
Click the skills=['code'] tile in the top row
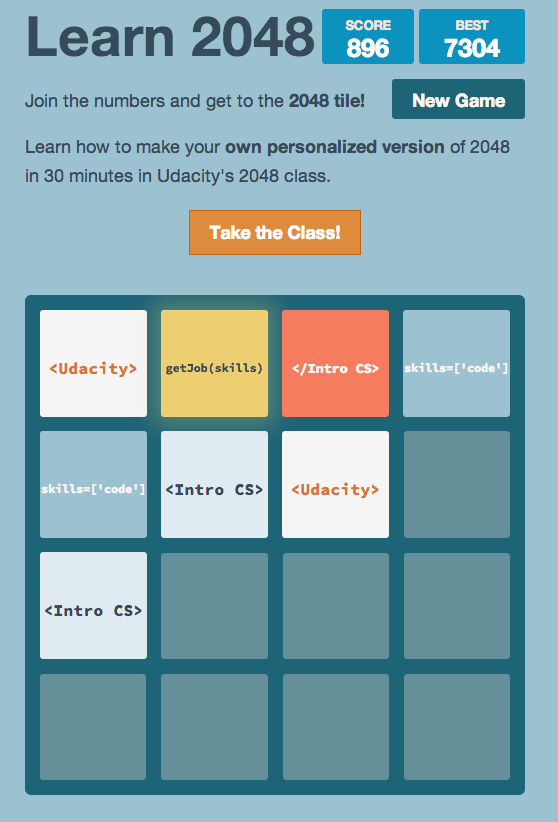456,363
